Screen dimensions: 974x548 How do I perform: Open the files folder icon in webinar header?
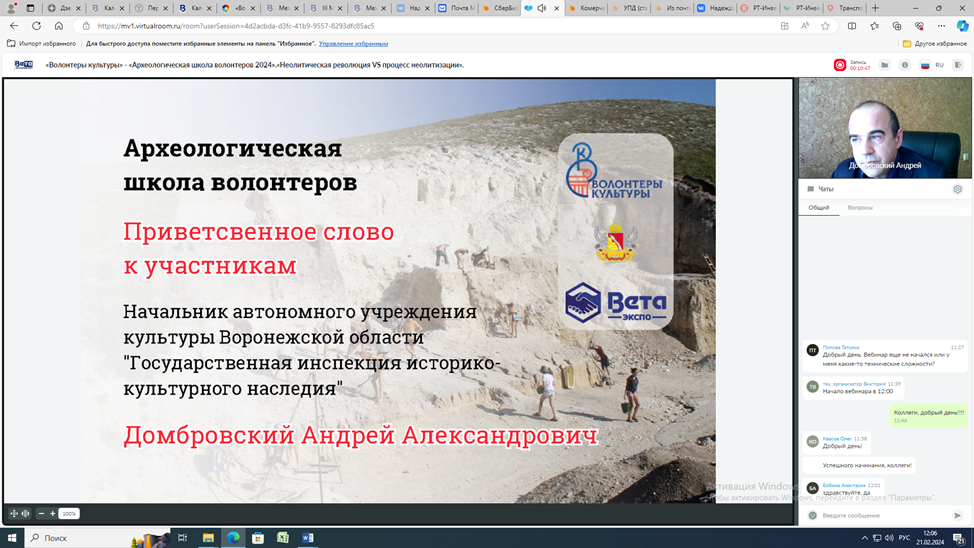[884, 65]
